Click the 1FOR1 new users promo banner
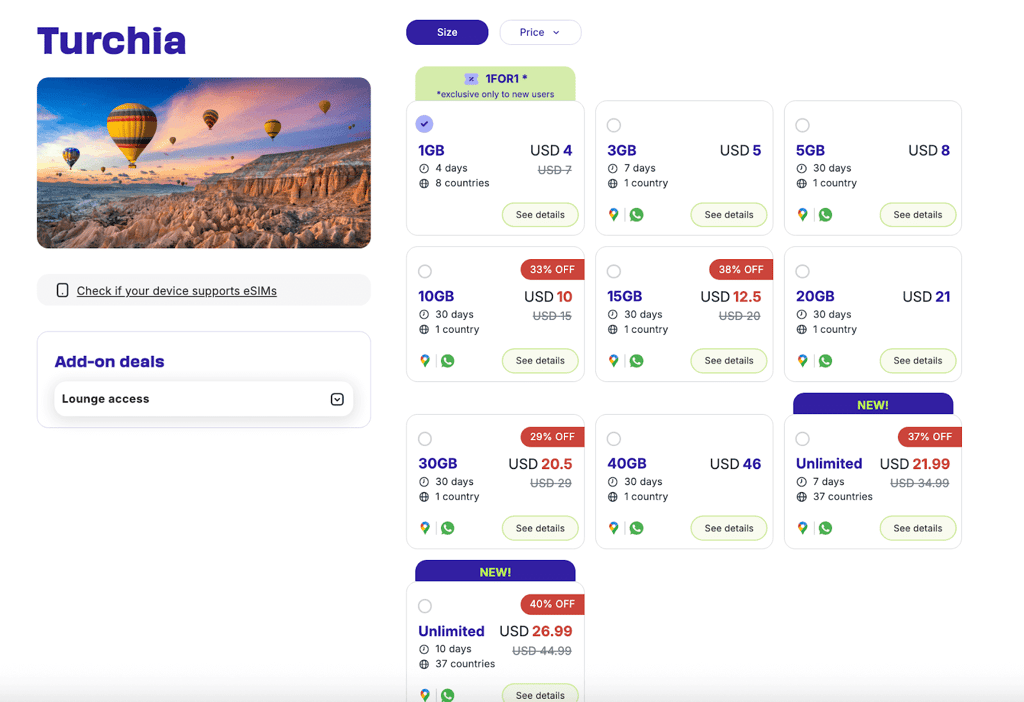 [x=495, y=84]
